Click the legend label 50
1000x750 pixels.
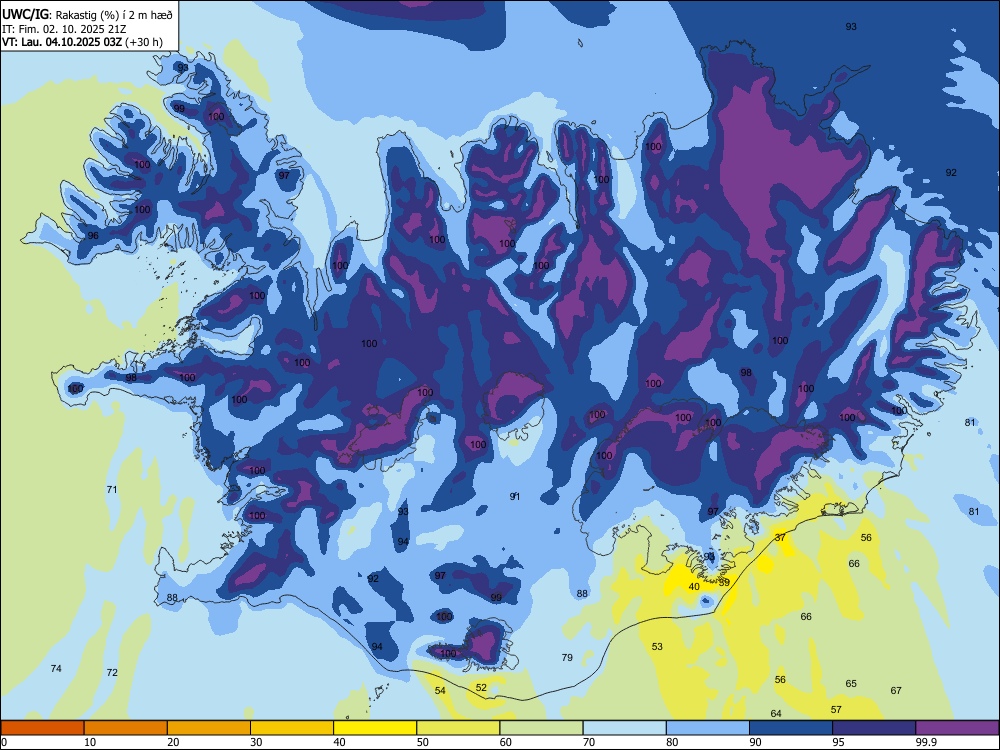(x=422, y=742)
